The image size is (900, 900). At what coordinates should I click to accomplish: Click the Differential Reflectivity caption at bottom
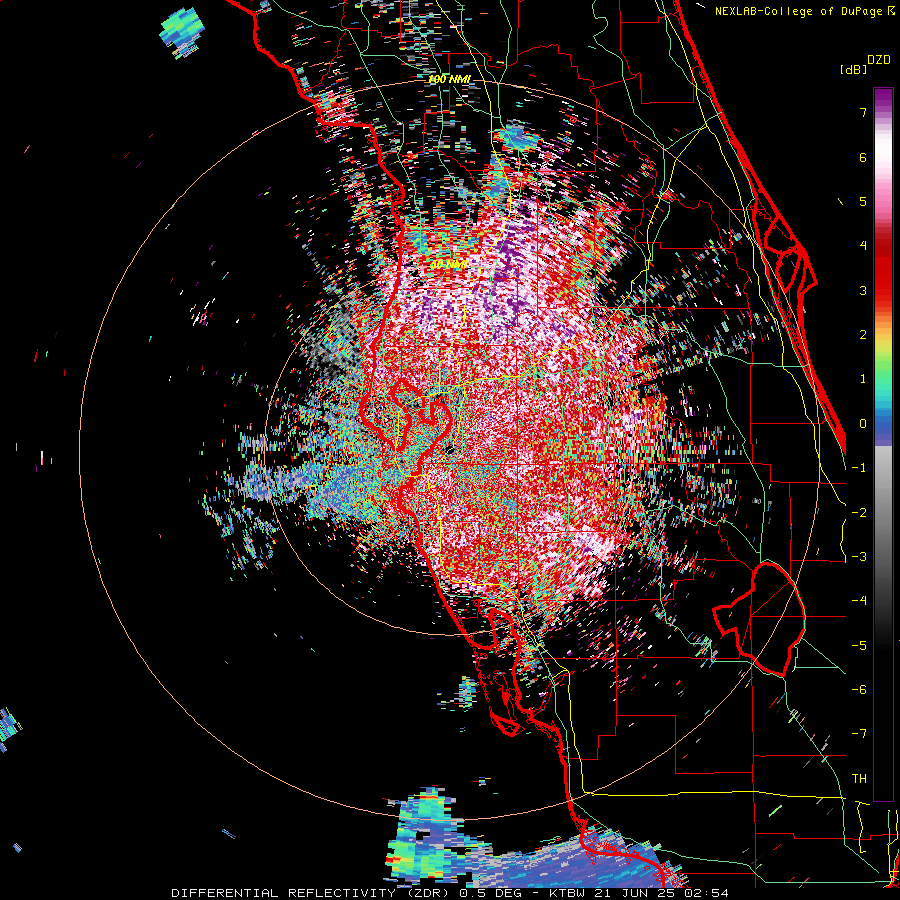coord(449,893)
